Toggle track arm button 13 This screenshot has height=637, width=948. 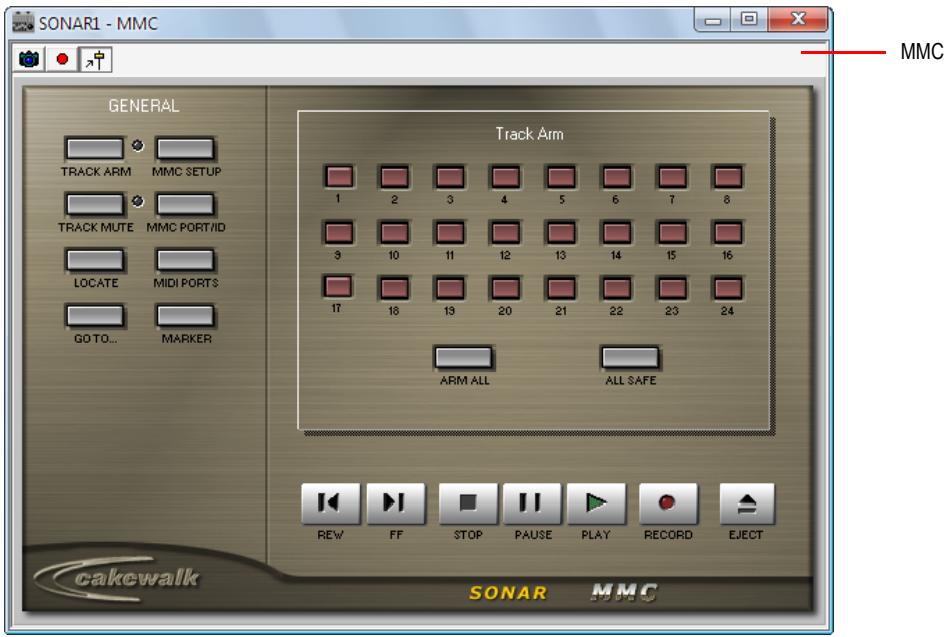[561, 233]
